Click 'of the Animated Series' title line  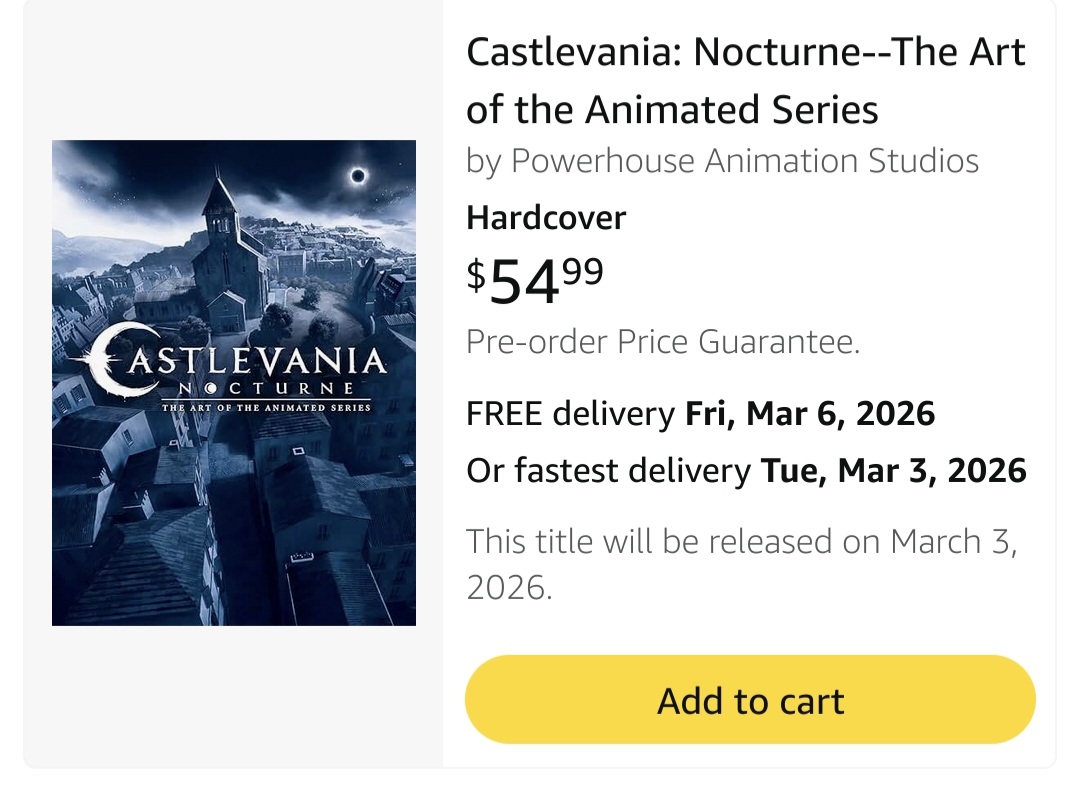672,109
